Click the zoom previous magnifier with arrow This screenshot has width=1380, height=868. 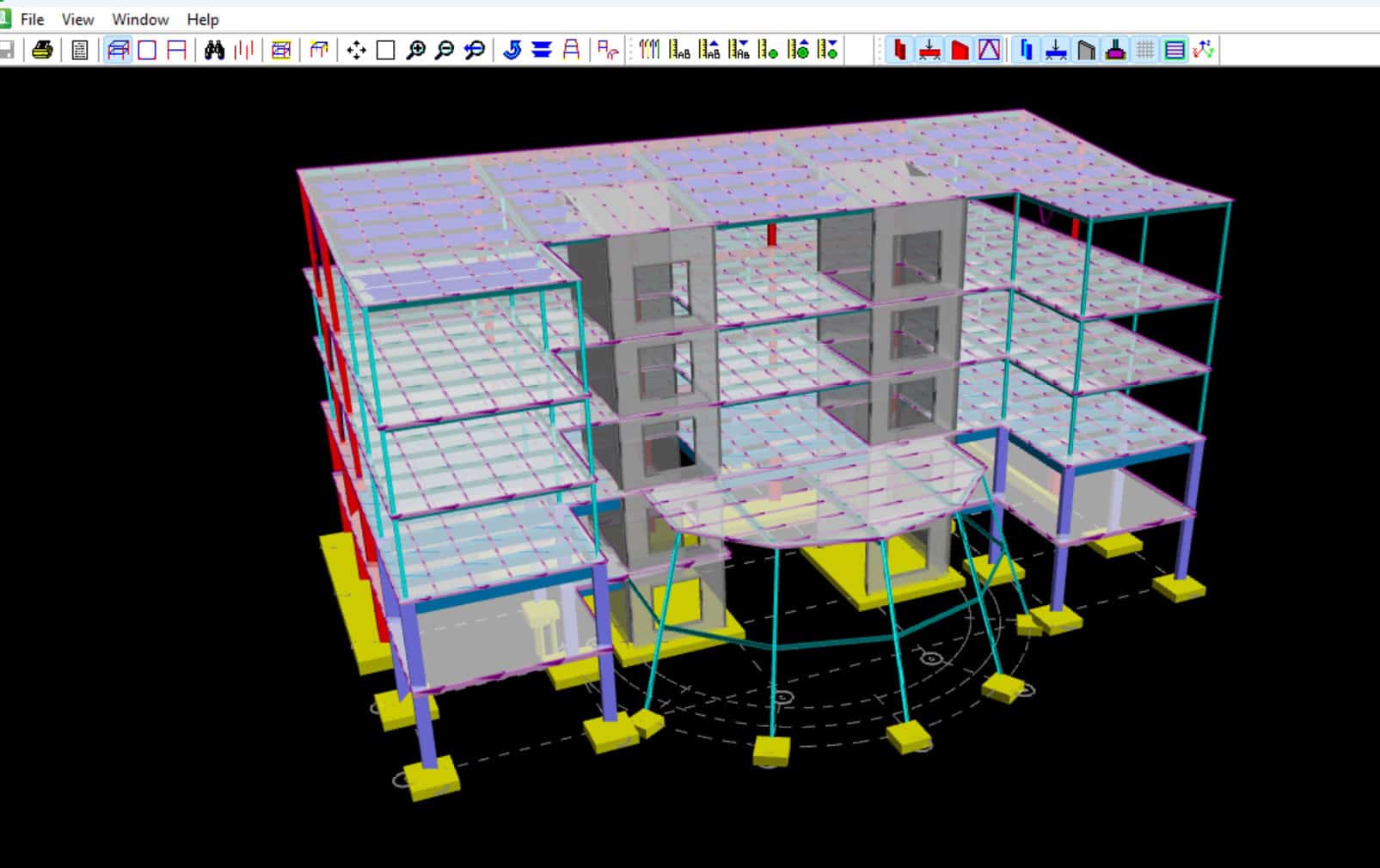[475, 50]
